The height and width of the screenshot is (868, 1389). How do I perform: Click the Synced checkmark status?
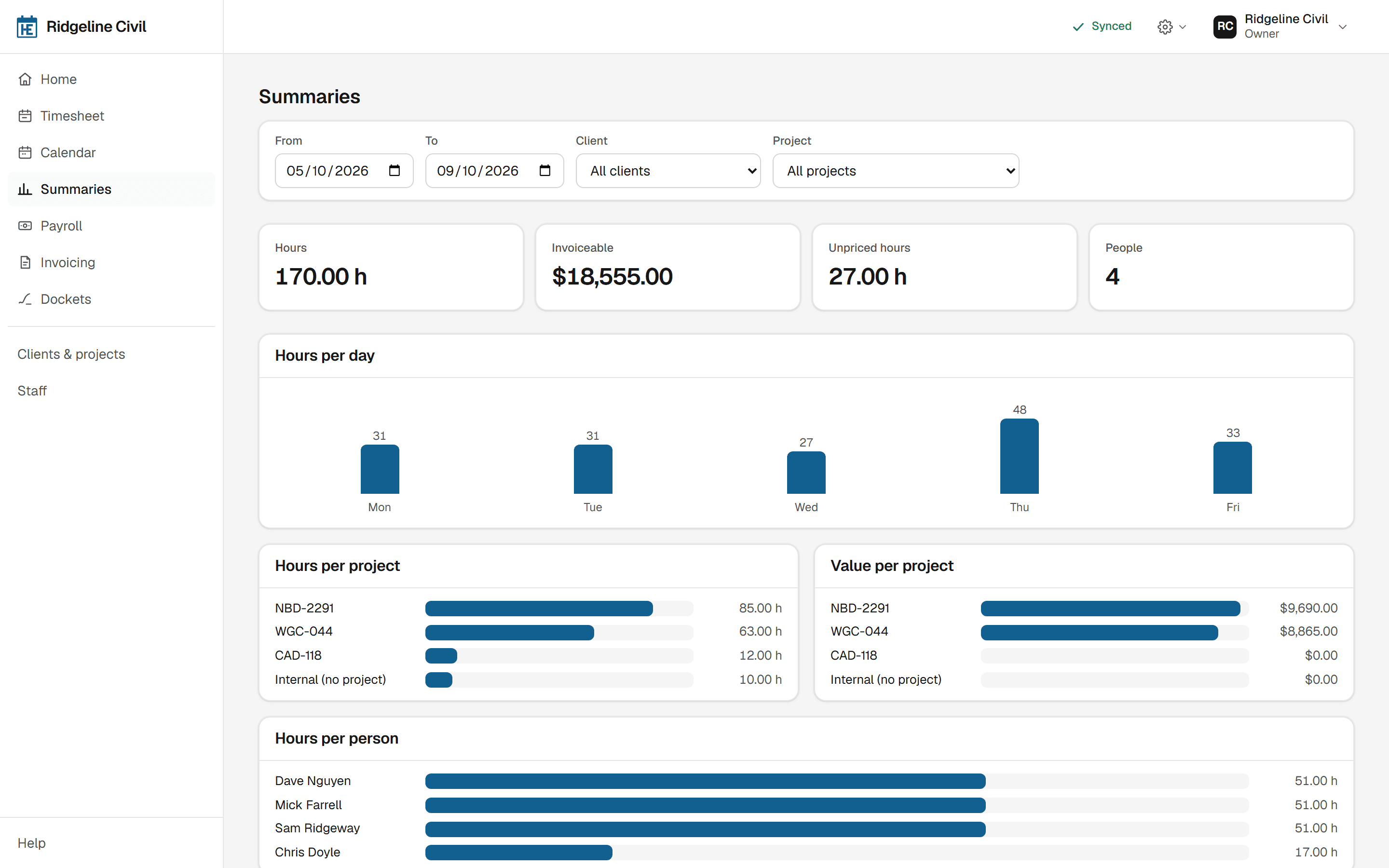(x=1102, y=27)
